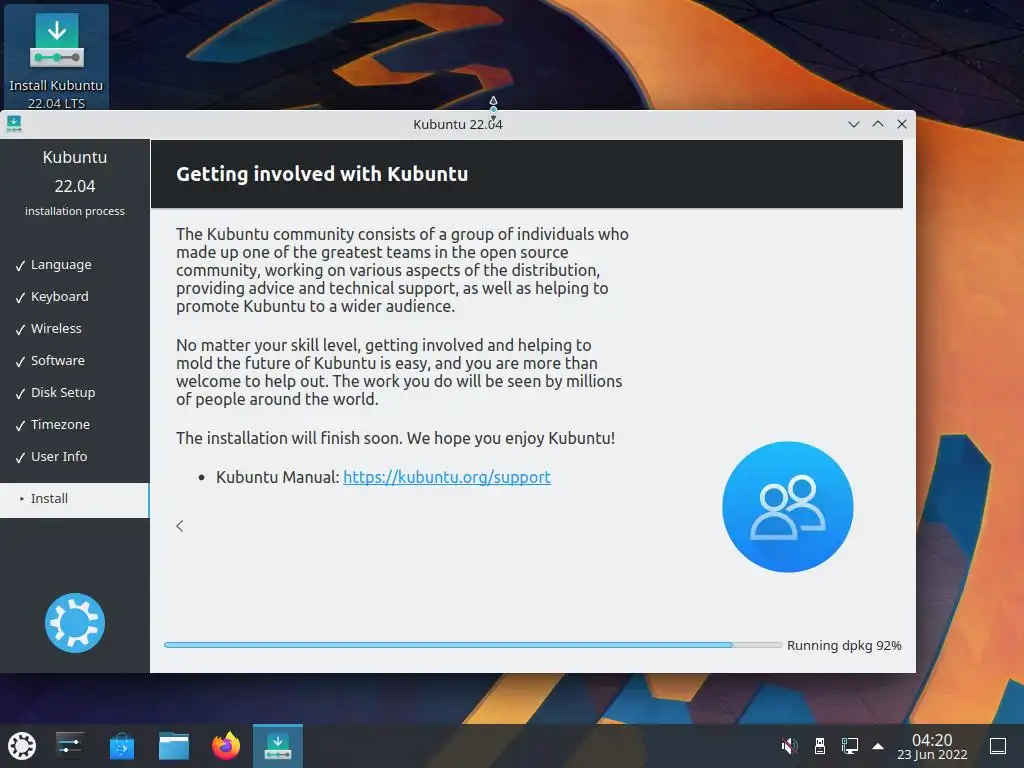Select the User Info step in the sidebar
The image size is (1024, 768).
click(59, 456)
